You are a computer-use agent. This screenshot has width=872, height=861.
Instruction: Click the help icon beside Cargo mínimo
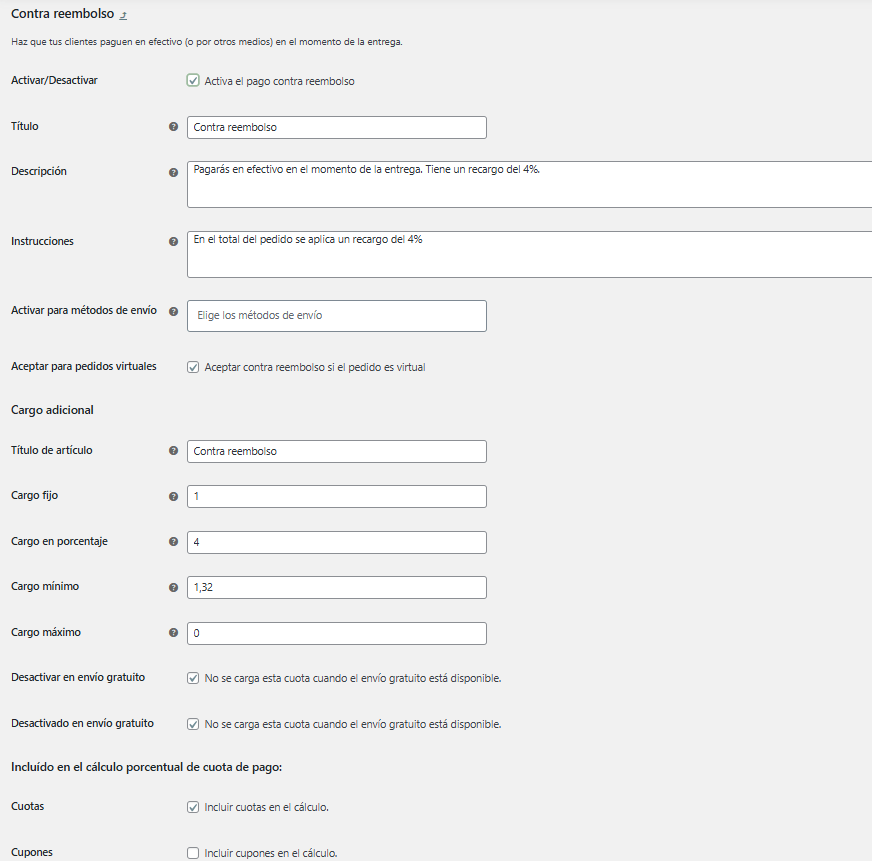(174, 587)
